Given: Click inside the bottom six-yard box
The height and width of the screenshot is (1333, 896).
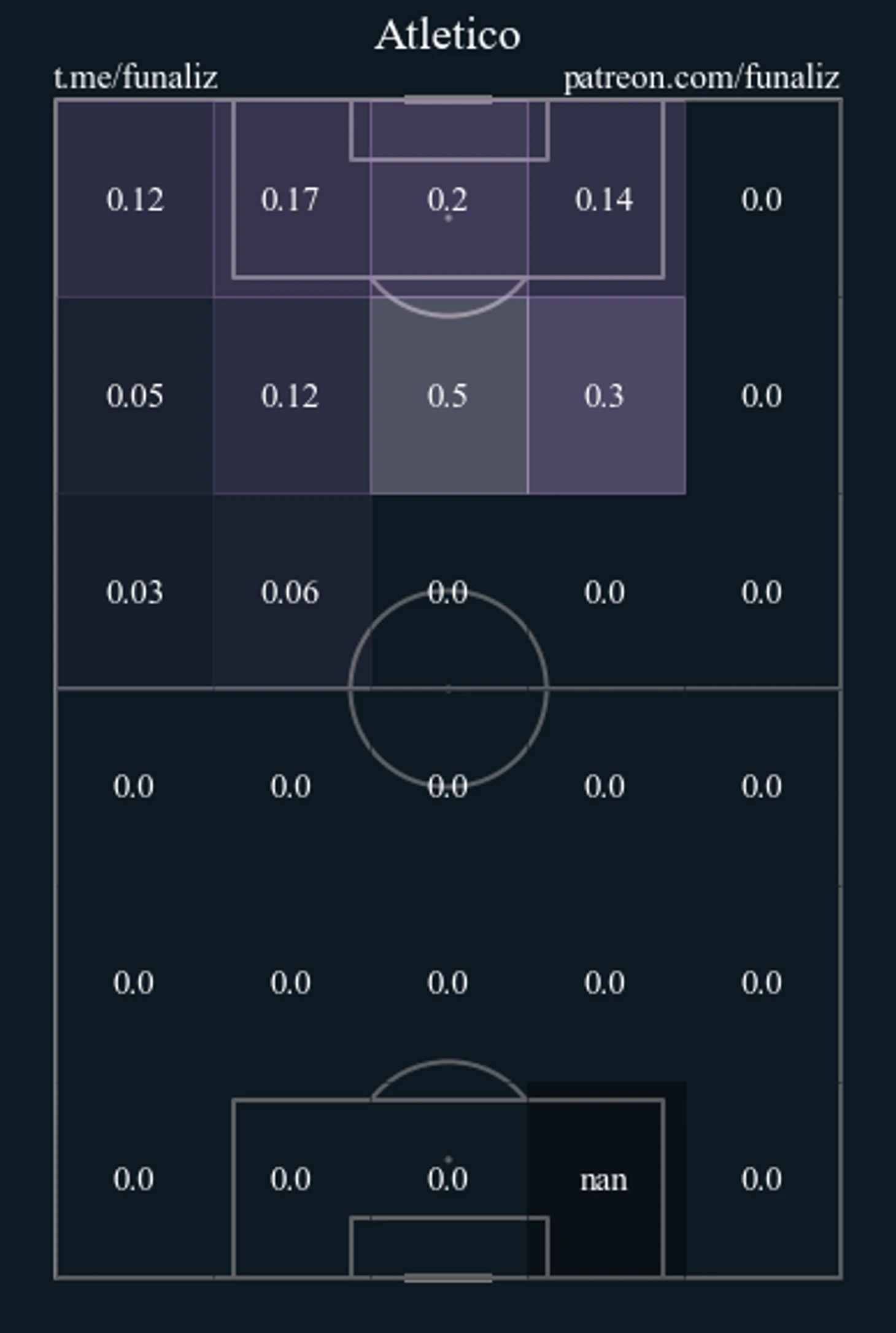Looking at the screenshot, I should coord(449,1246).
